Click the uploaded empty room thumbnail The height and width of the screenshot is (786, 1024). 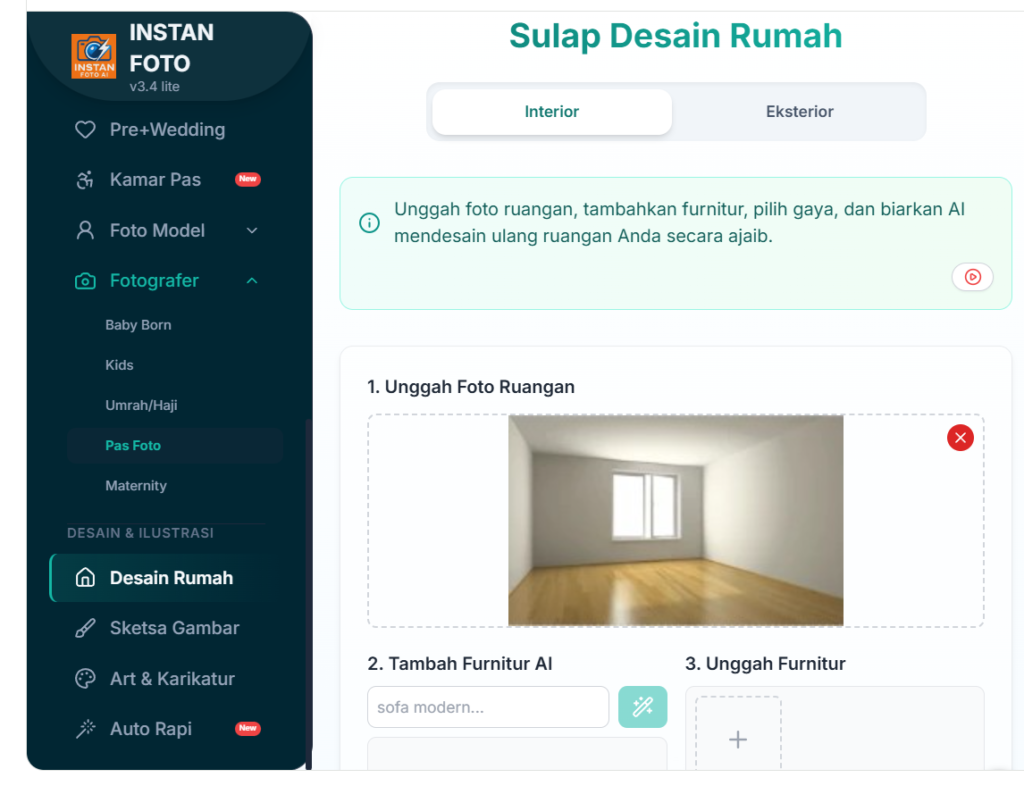675,520
